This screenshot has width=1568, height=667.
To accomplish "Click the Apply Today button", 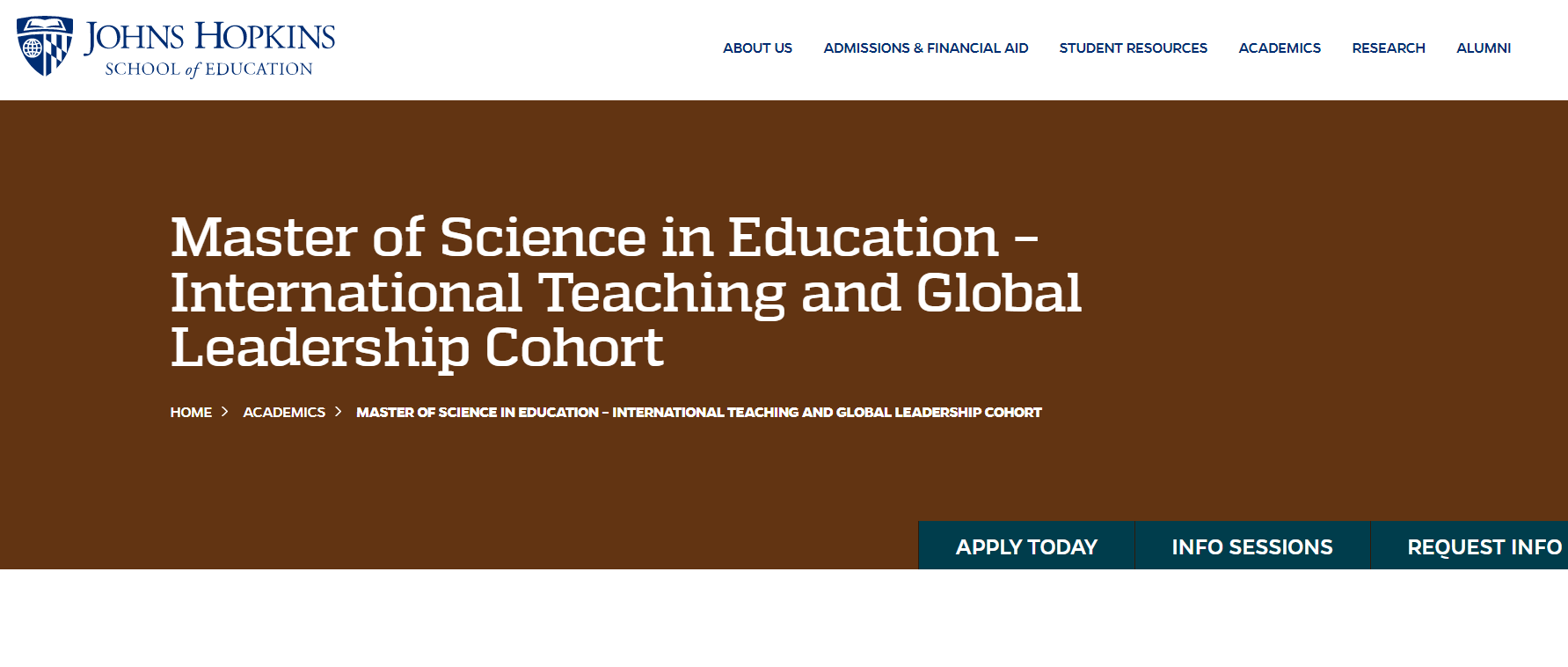I will 1026,546.
